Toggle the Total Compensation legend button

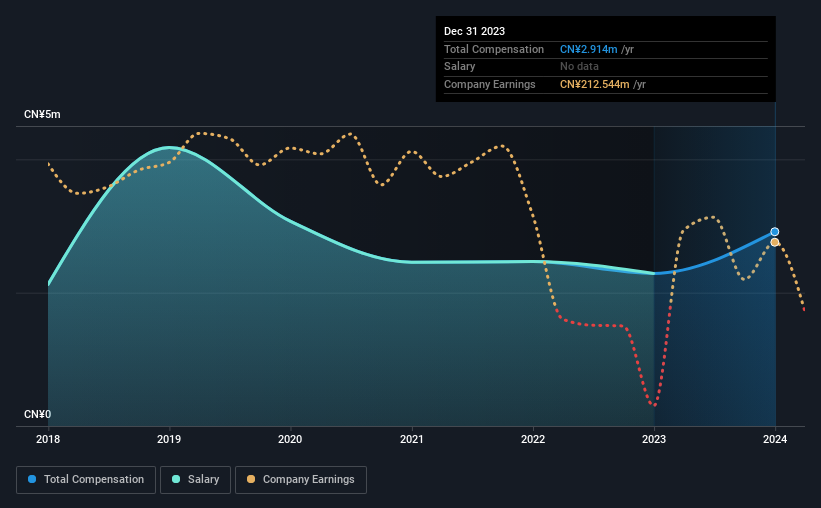(86, 480)
